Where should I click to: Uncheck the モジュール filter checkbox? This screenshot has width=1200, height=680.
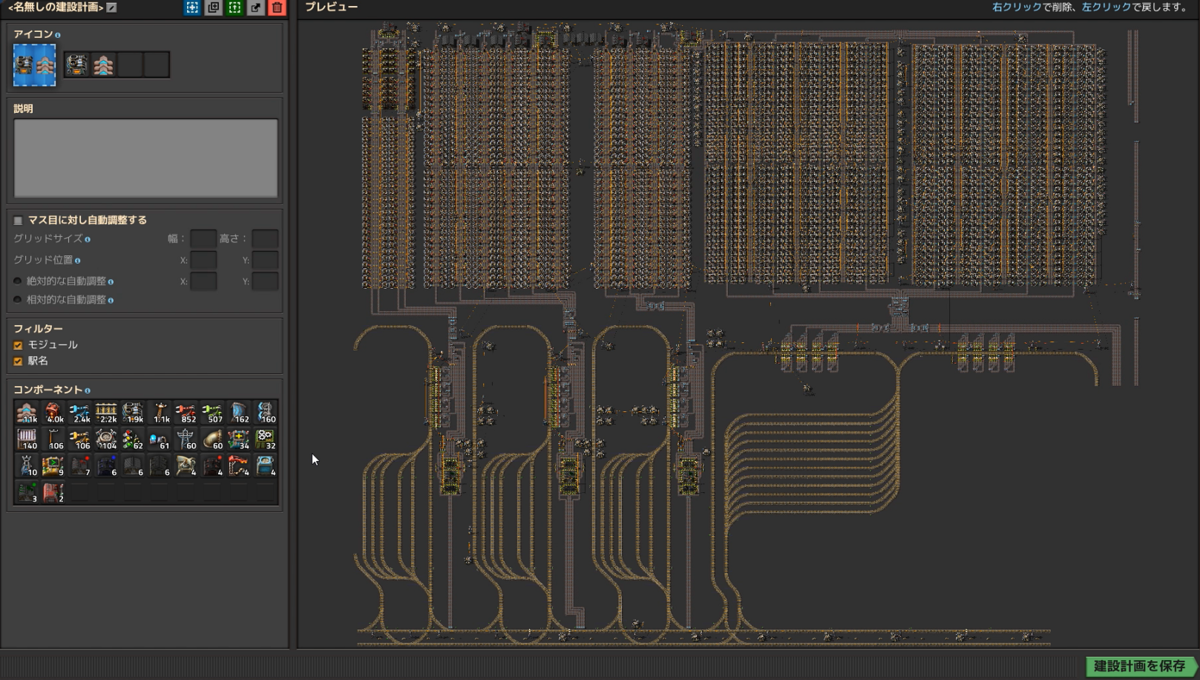coord(18,345)
